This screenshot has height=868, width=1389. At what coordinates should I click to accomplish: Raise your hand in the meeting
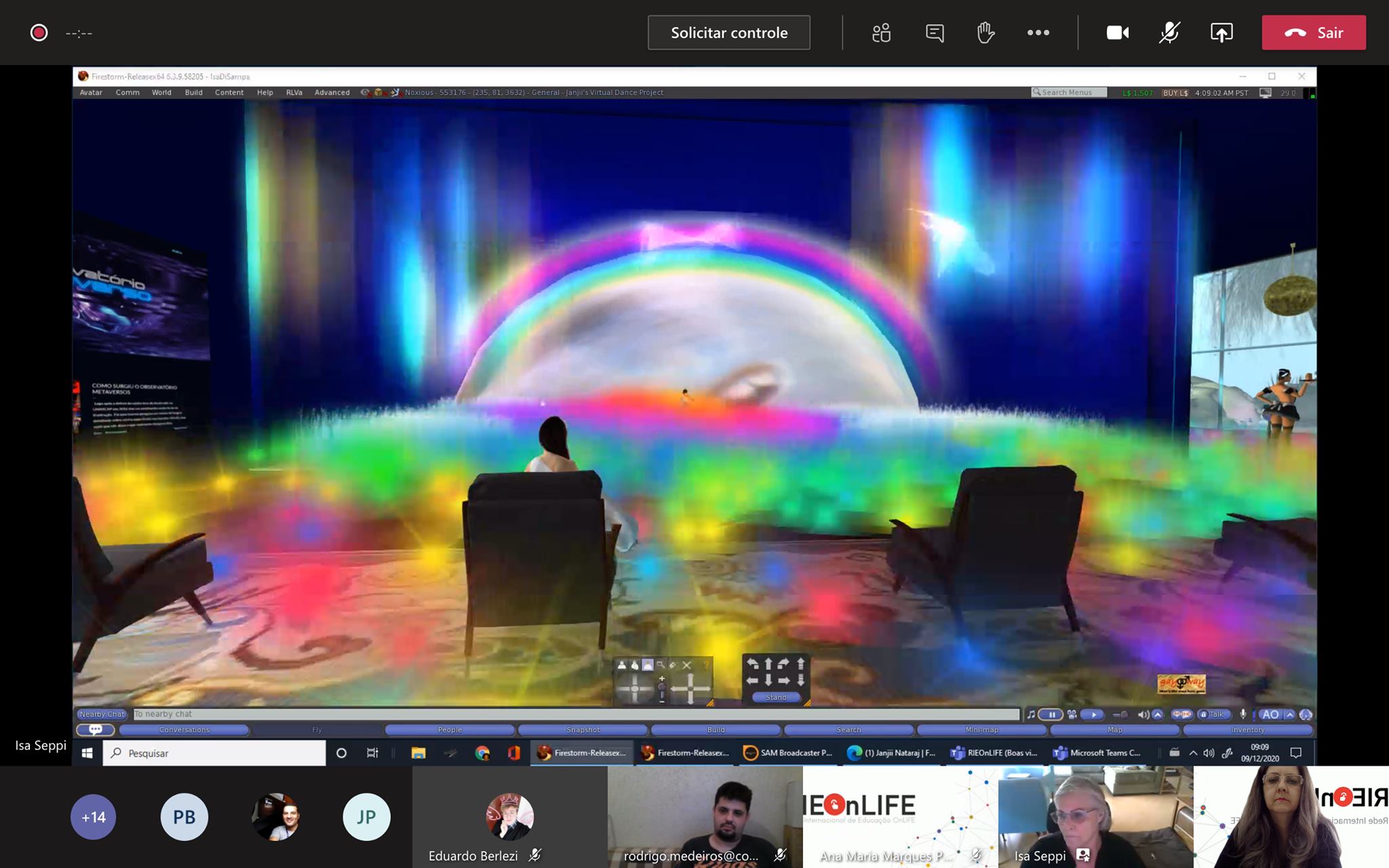(985, 33)
